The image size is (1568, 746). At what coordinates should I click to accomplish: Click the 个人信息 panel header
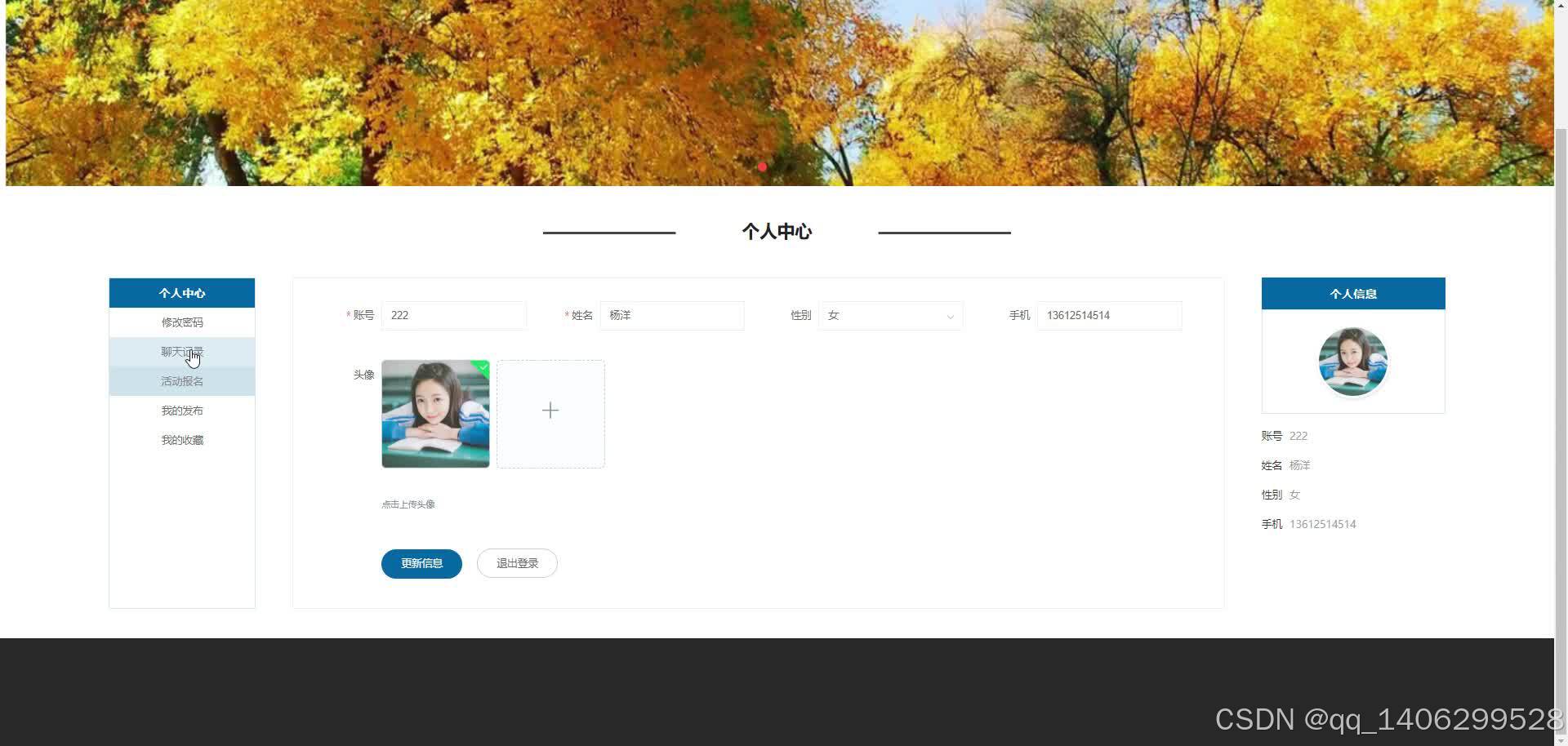pos(1353,294)
